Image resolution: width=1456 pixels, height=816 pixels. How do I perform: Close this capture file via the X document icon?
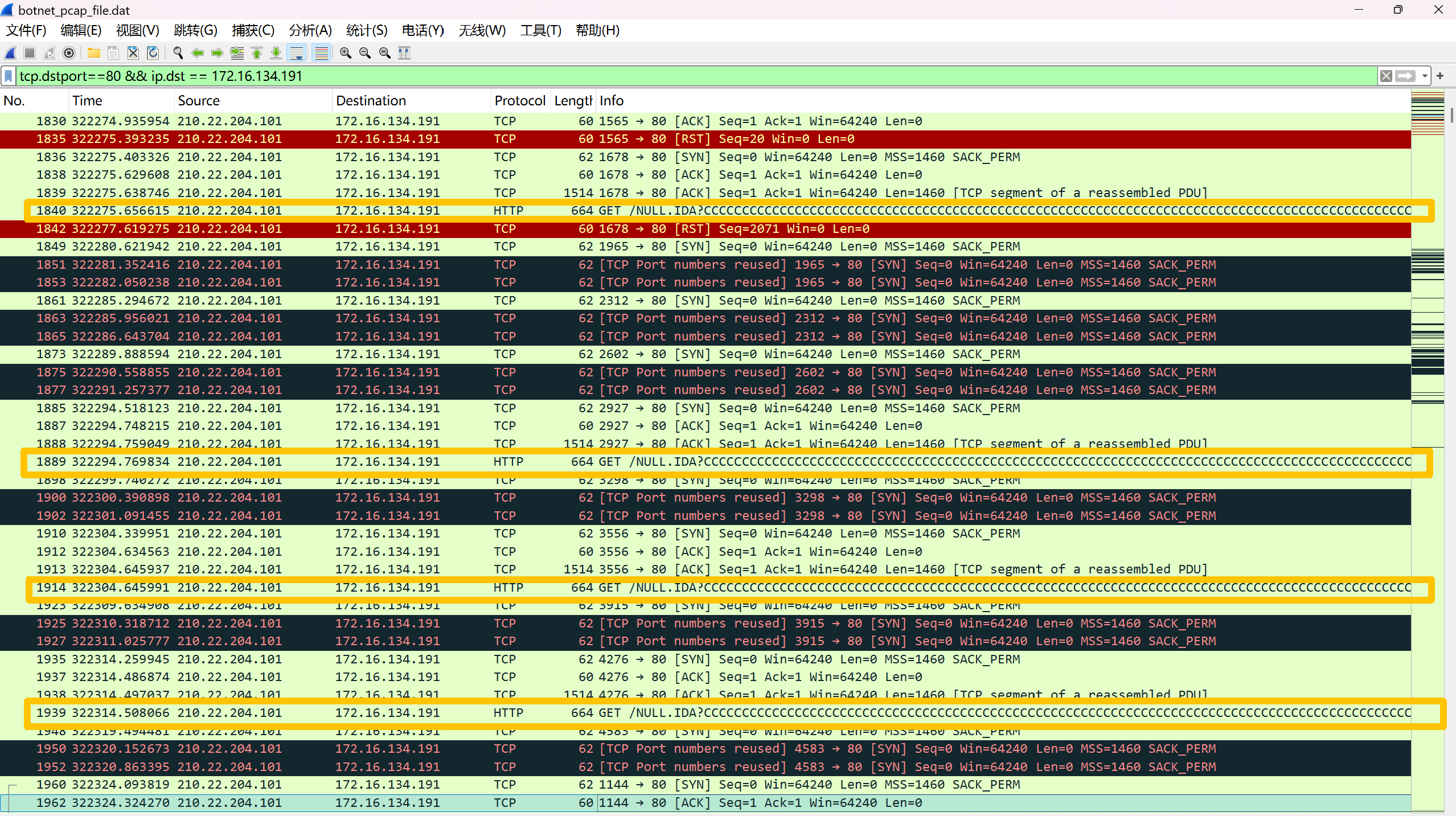tap(133, 53)
